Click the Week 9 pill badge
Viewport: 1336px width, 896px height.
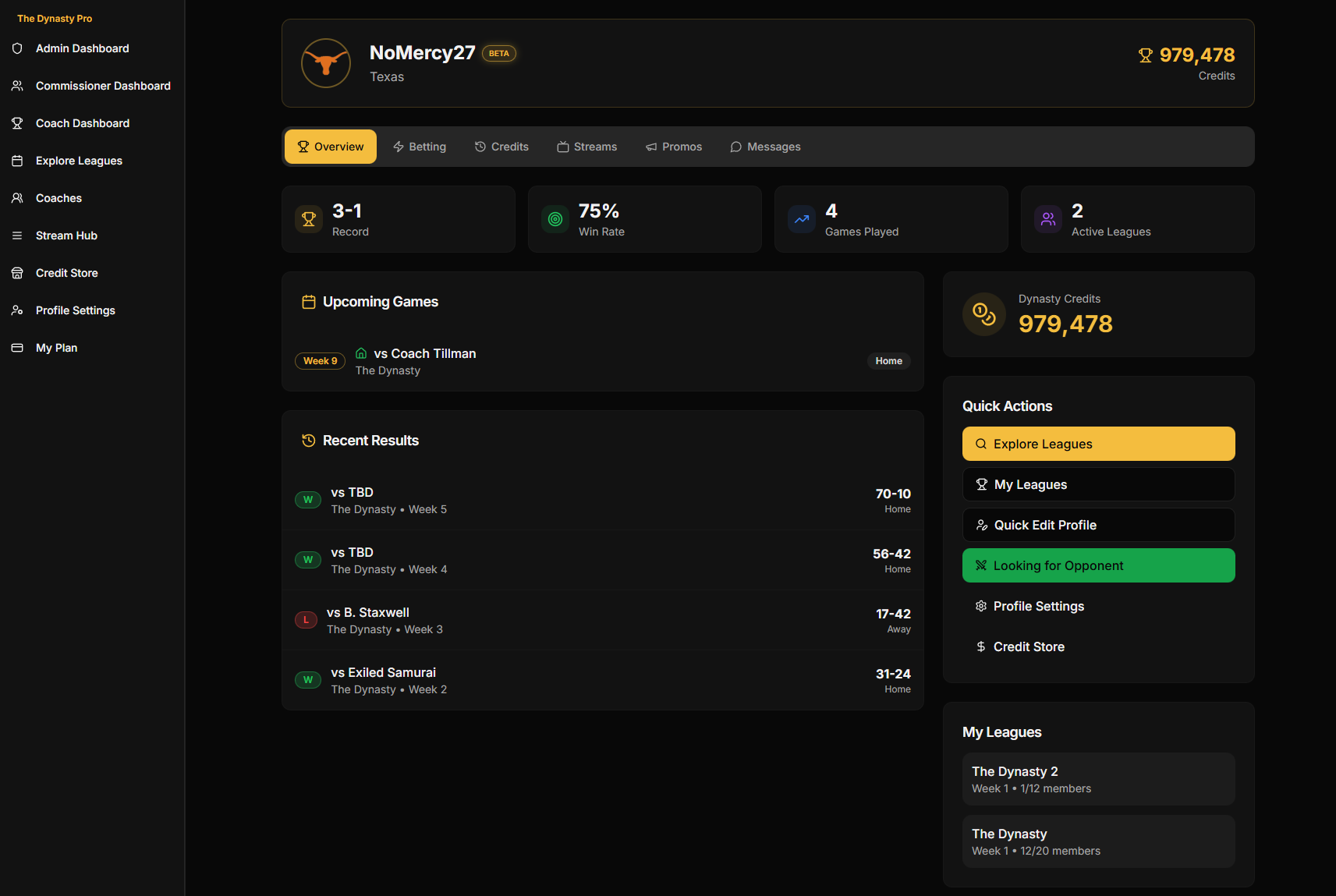(x=320, y=360)
